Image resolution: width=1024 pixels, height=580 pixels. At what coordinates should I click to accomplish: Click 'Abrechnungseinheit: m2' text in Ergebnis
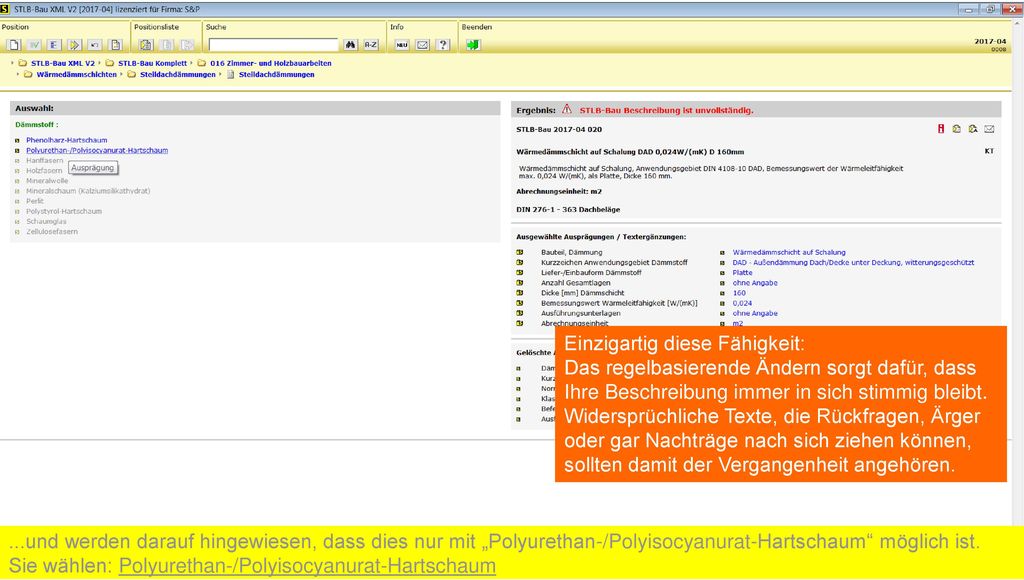pos(559,191)
